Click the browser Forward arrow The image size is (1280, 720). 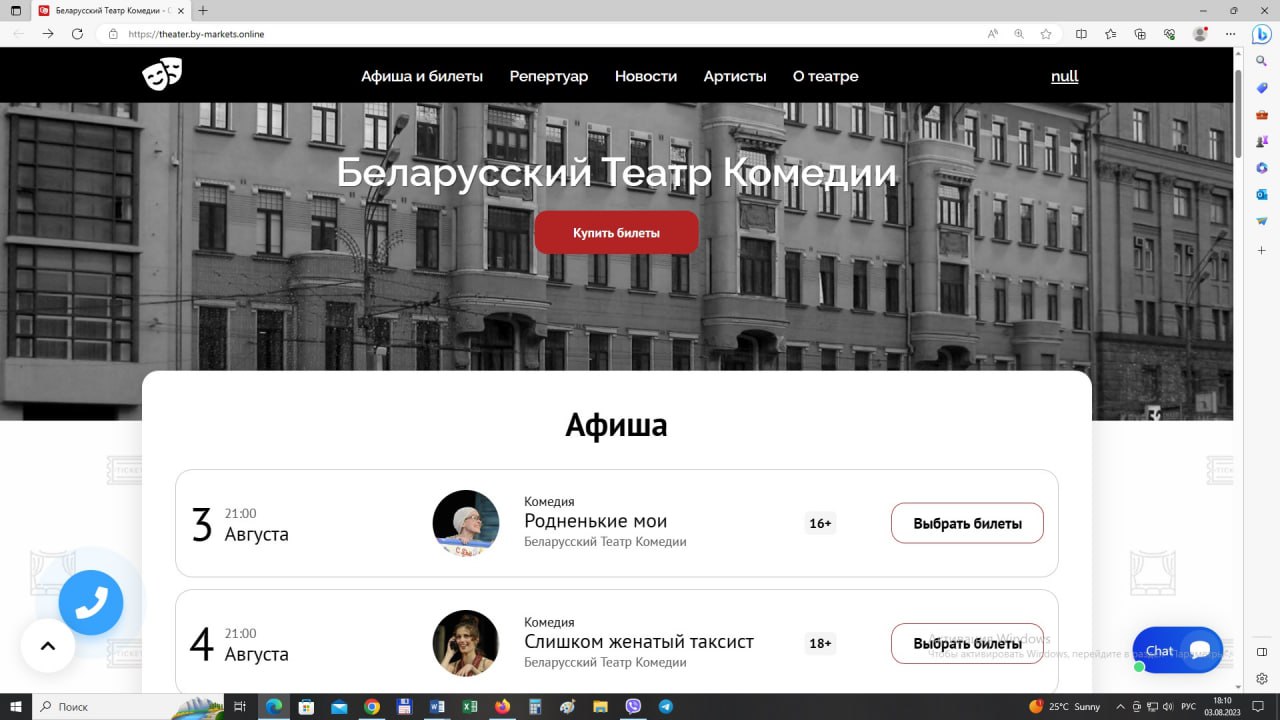(x=48, y=33)
